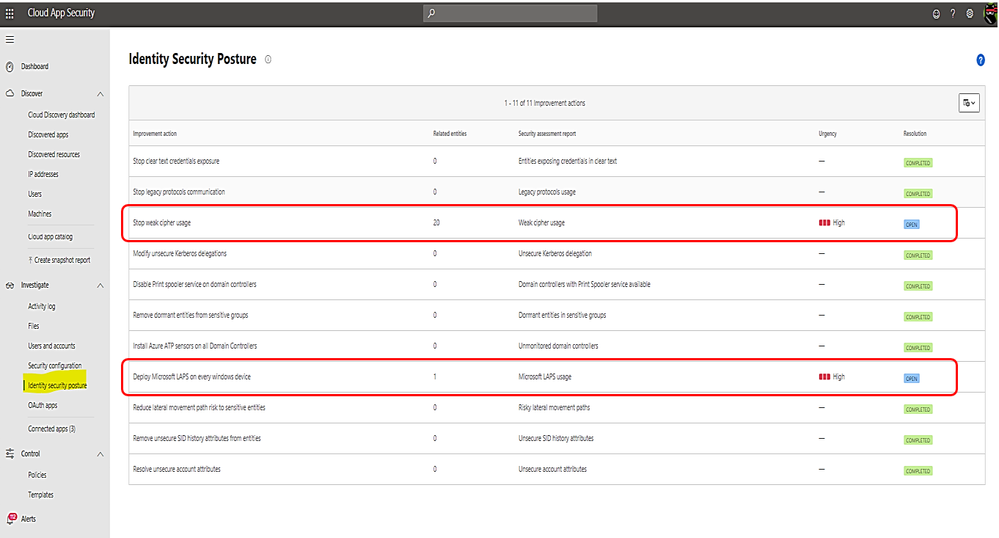This screenshot has width=999, height=538.
Task: Open the Alerts bell icon
Action: [x=11, y=518]
